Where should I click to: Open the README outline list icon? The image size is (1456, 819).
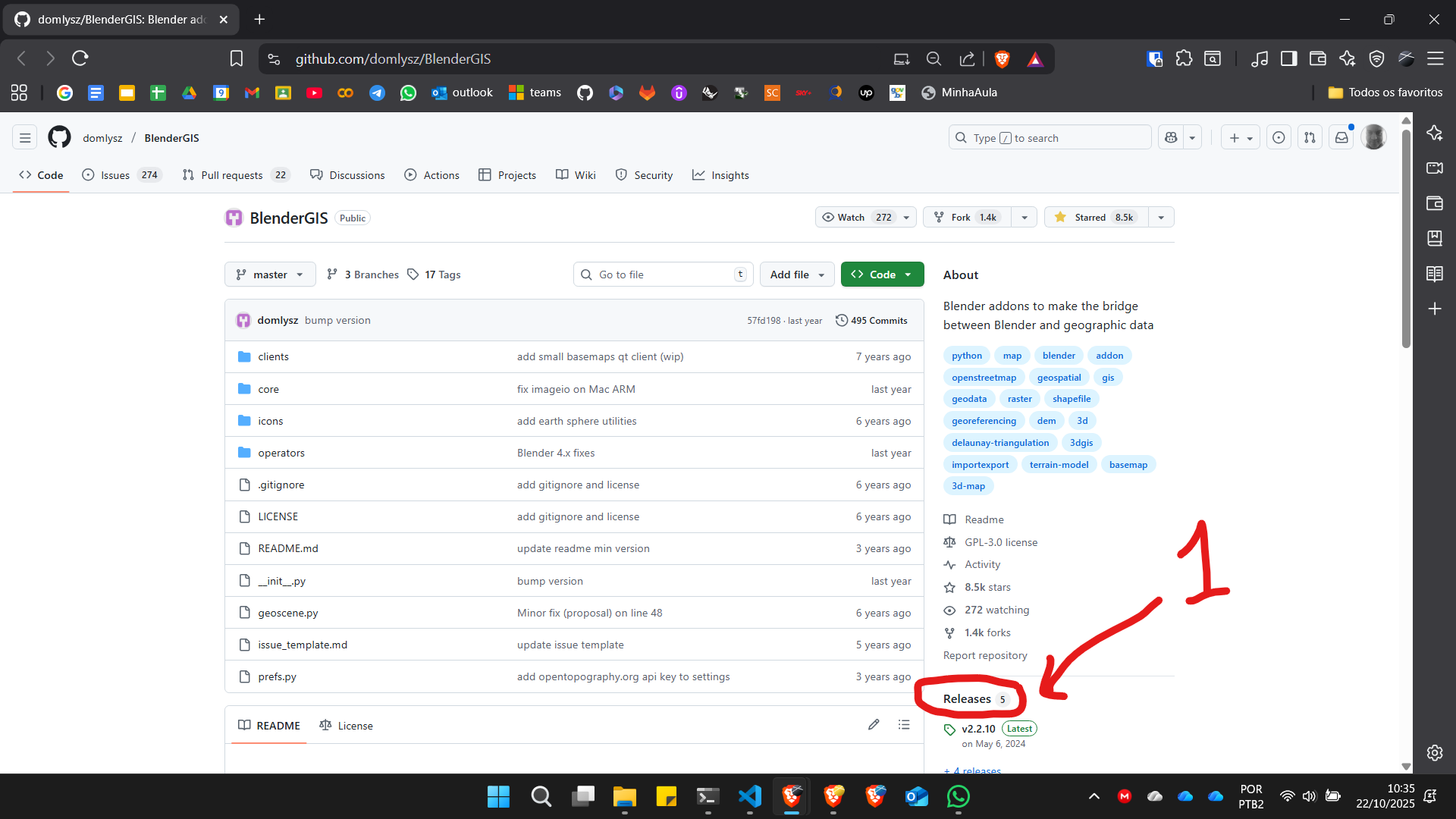coord(904,725)
